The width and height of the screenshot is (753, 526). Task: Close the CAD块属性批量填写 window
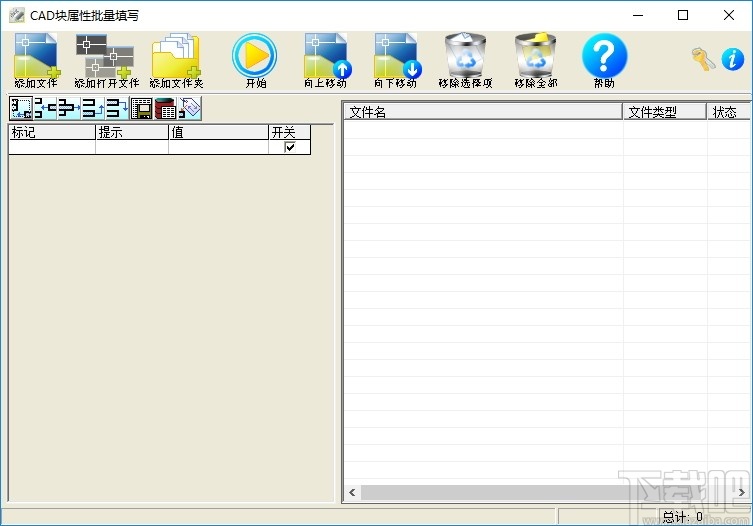(x=729, y=15)
